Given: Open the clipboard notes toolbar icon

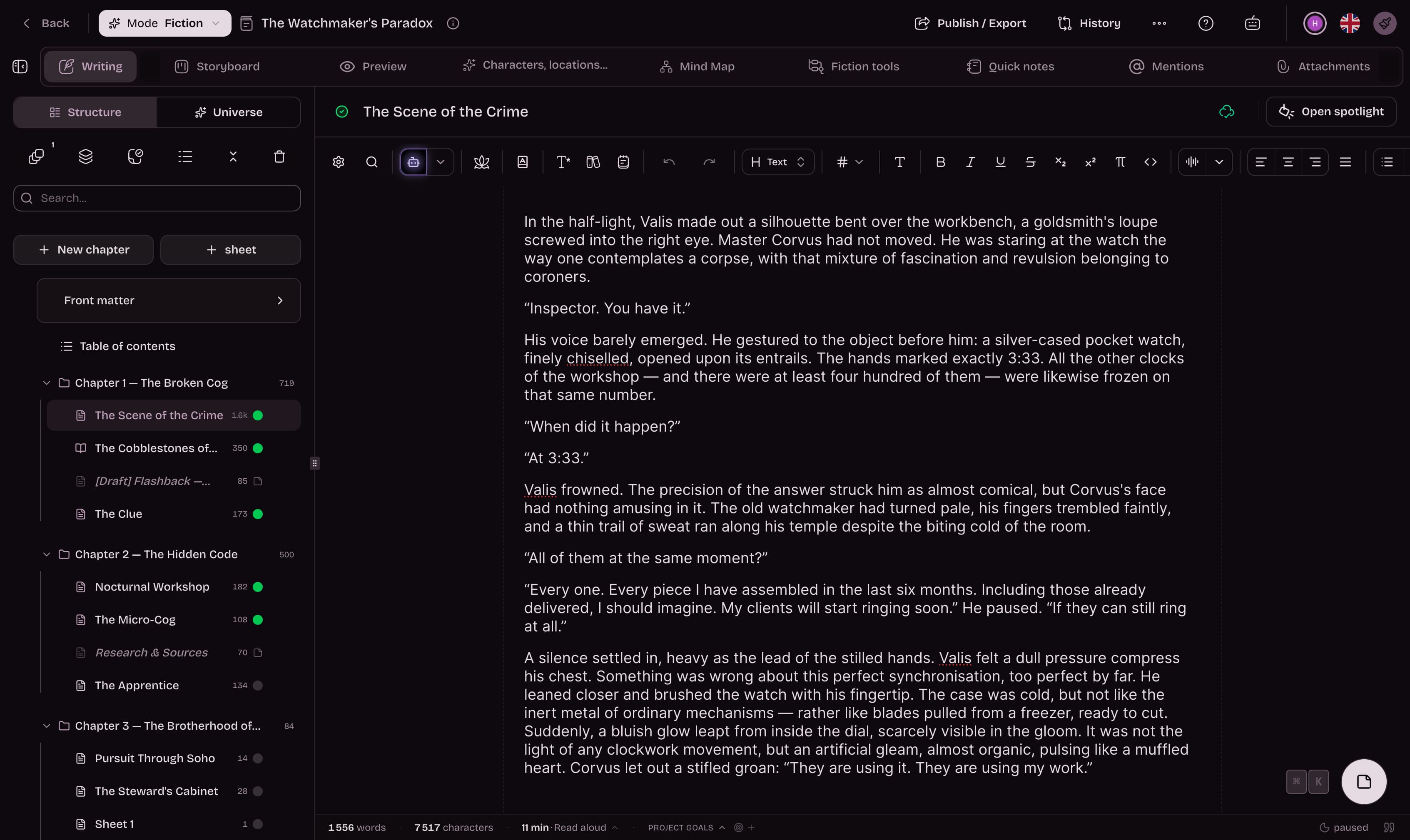Looking at the screenshot, I should (623, 162).
